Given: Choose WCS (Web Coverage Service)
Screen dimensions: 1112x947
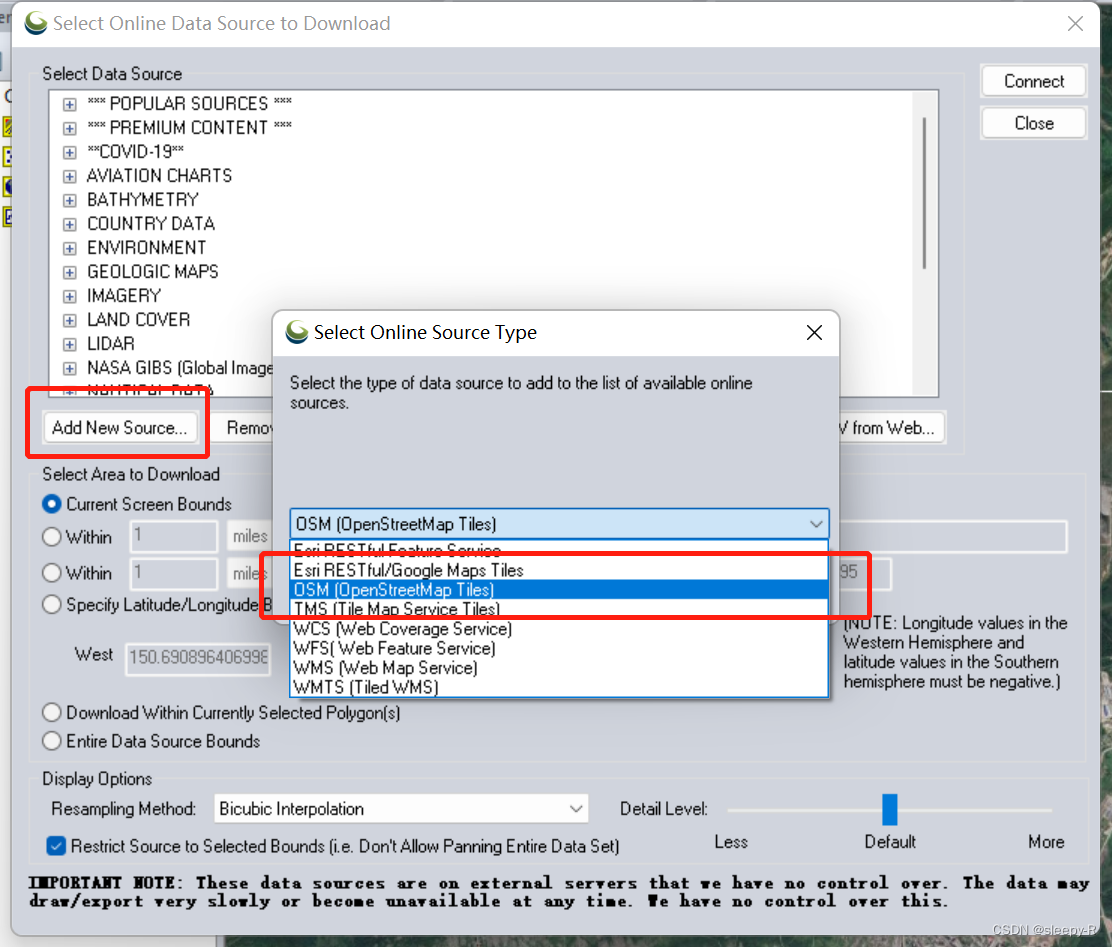Looking at the screenshot, I should 559,629.
